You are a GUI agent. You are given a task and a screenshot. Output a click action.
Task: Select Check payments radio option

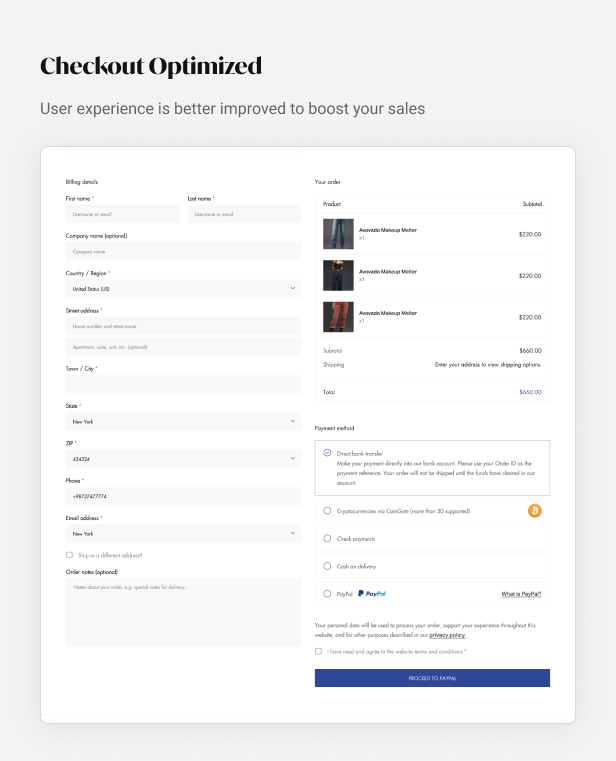click(327, 538)
